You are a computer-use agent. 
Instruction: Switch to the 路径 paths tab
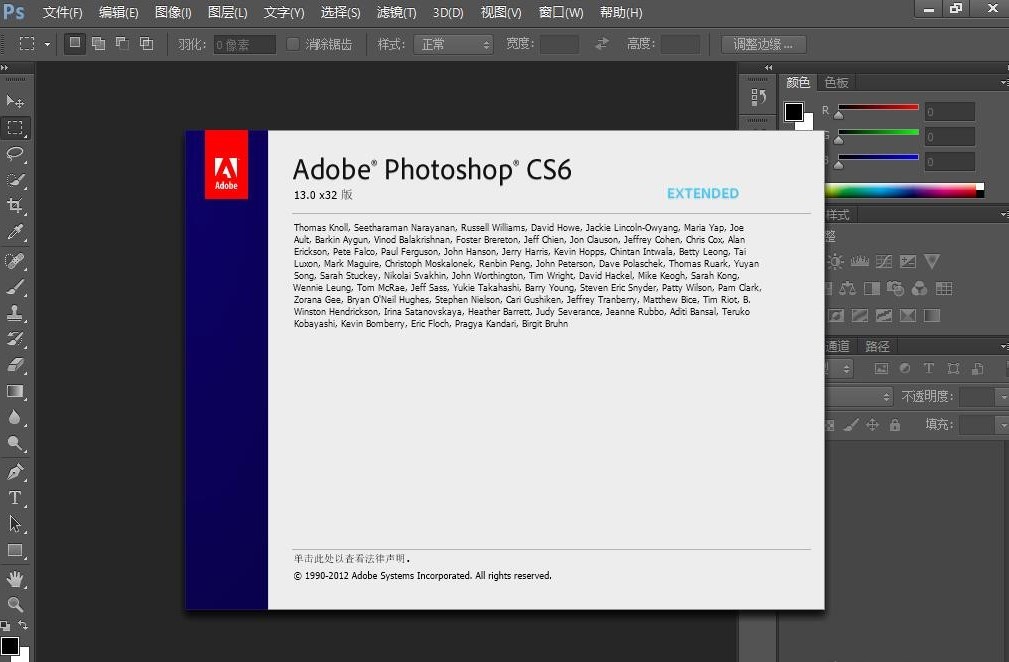pyautogui.click(x=876, y=346)
